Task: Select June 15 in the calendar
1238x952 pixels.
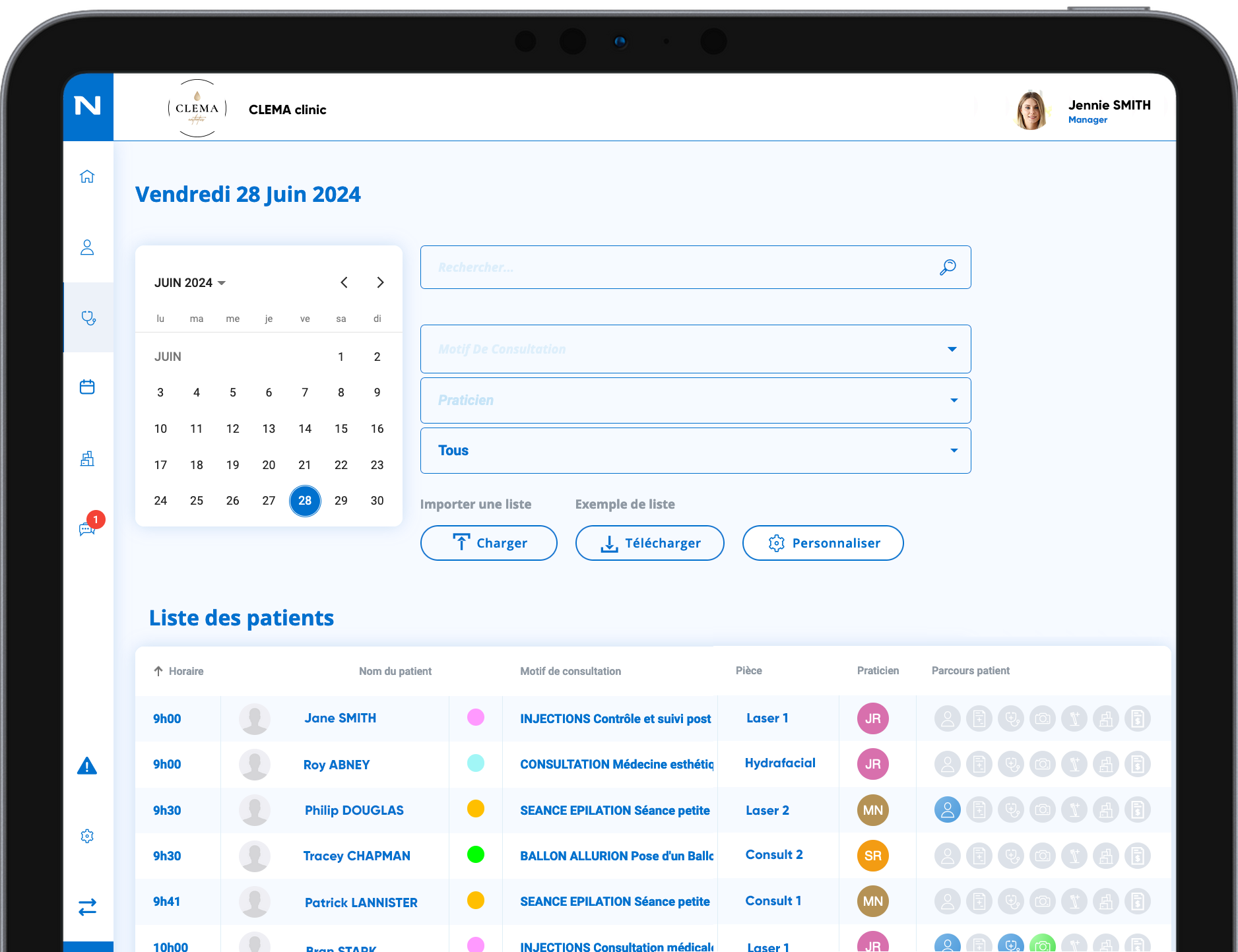Action: 341,429
